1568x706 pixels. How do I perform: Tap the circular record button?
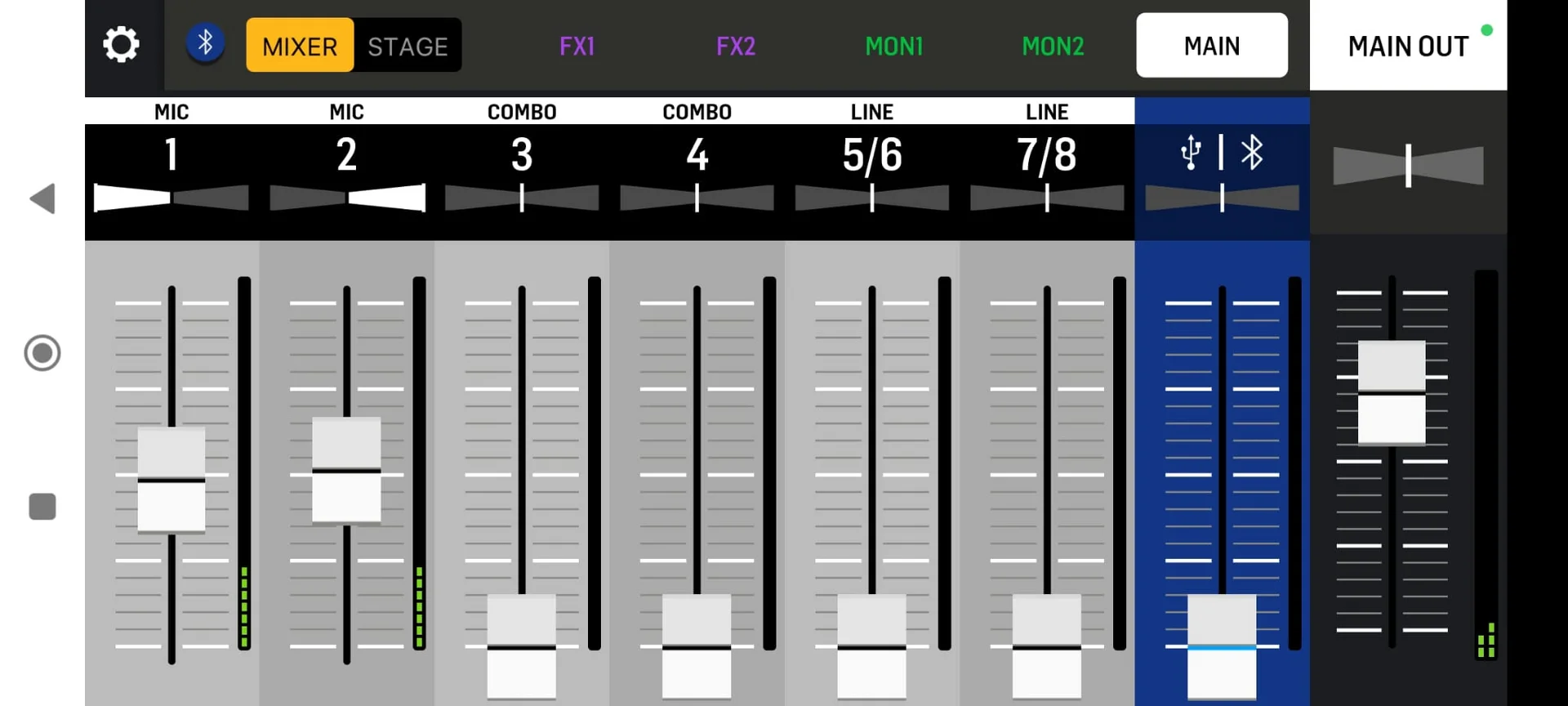[x=42, y=353]
